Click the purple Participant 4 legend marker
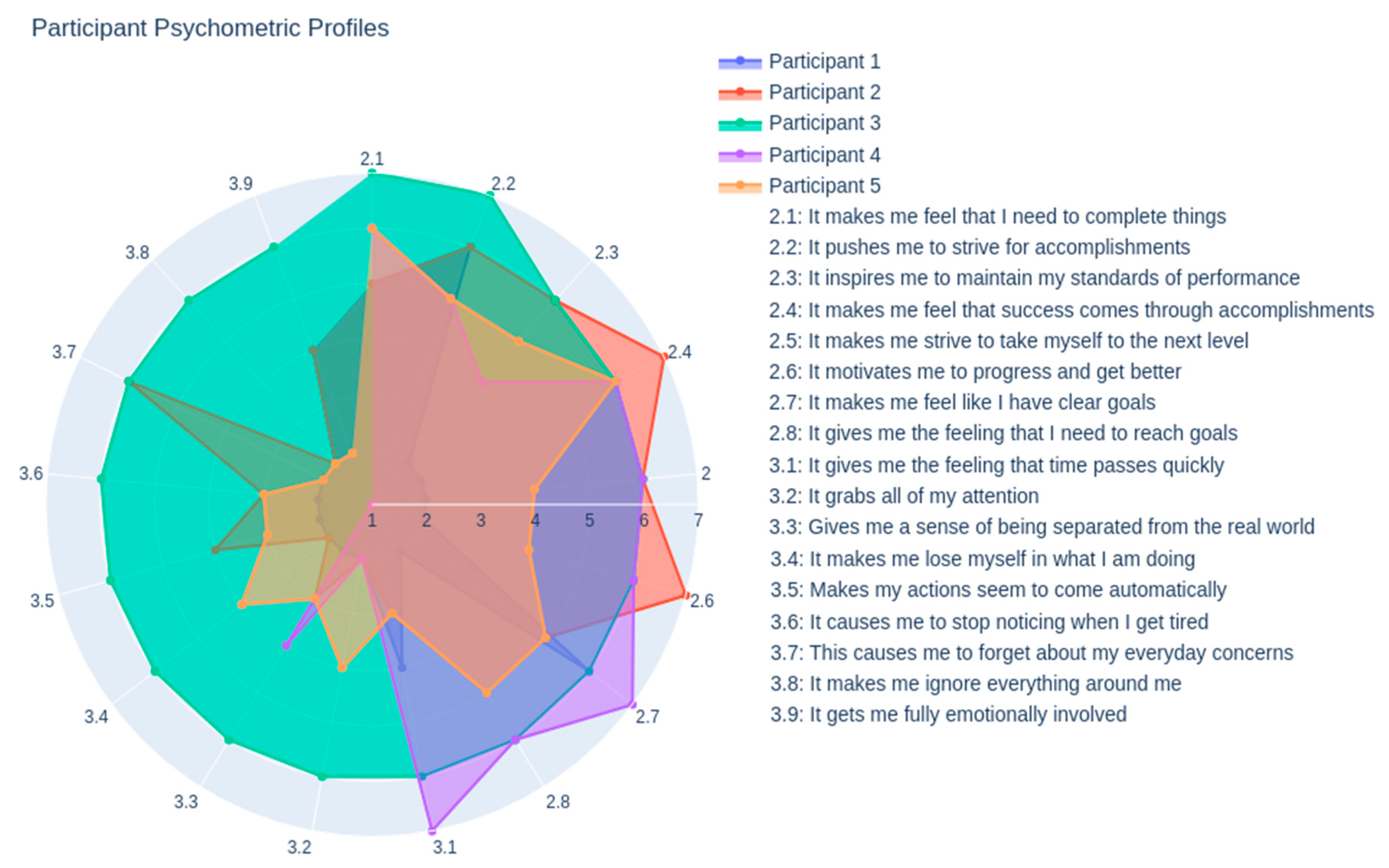Viewport: 1389px width, 868px height. (739, 155)
